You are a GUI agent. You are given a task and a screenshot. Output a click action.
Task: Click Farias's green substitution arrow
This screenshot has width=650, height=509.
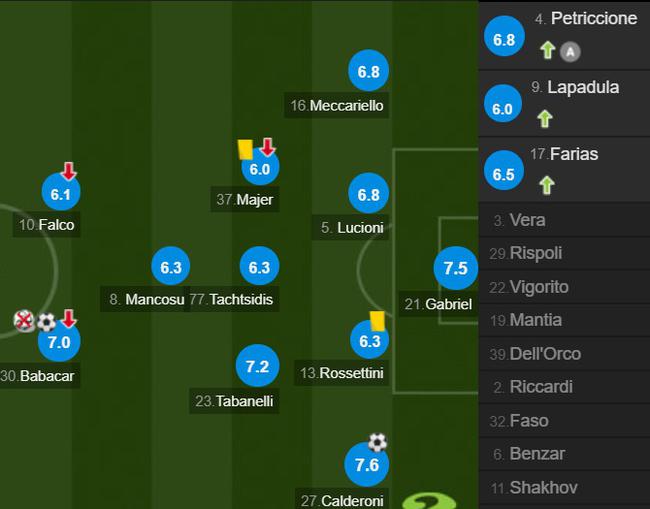pyautogui.click(x=547, y=185)
